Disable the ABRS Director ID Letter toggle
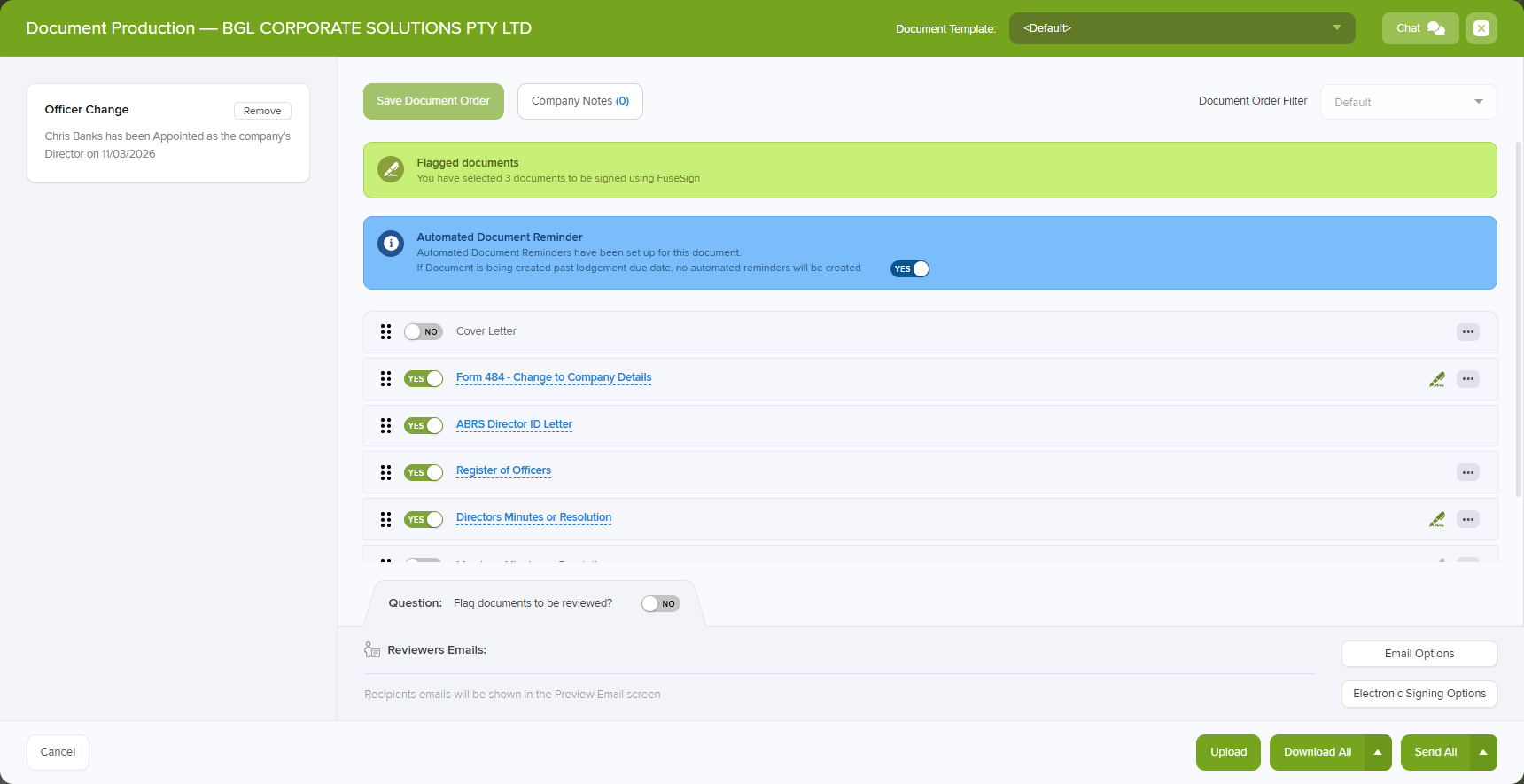 (x=424, y=426)
